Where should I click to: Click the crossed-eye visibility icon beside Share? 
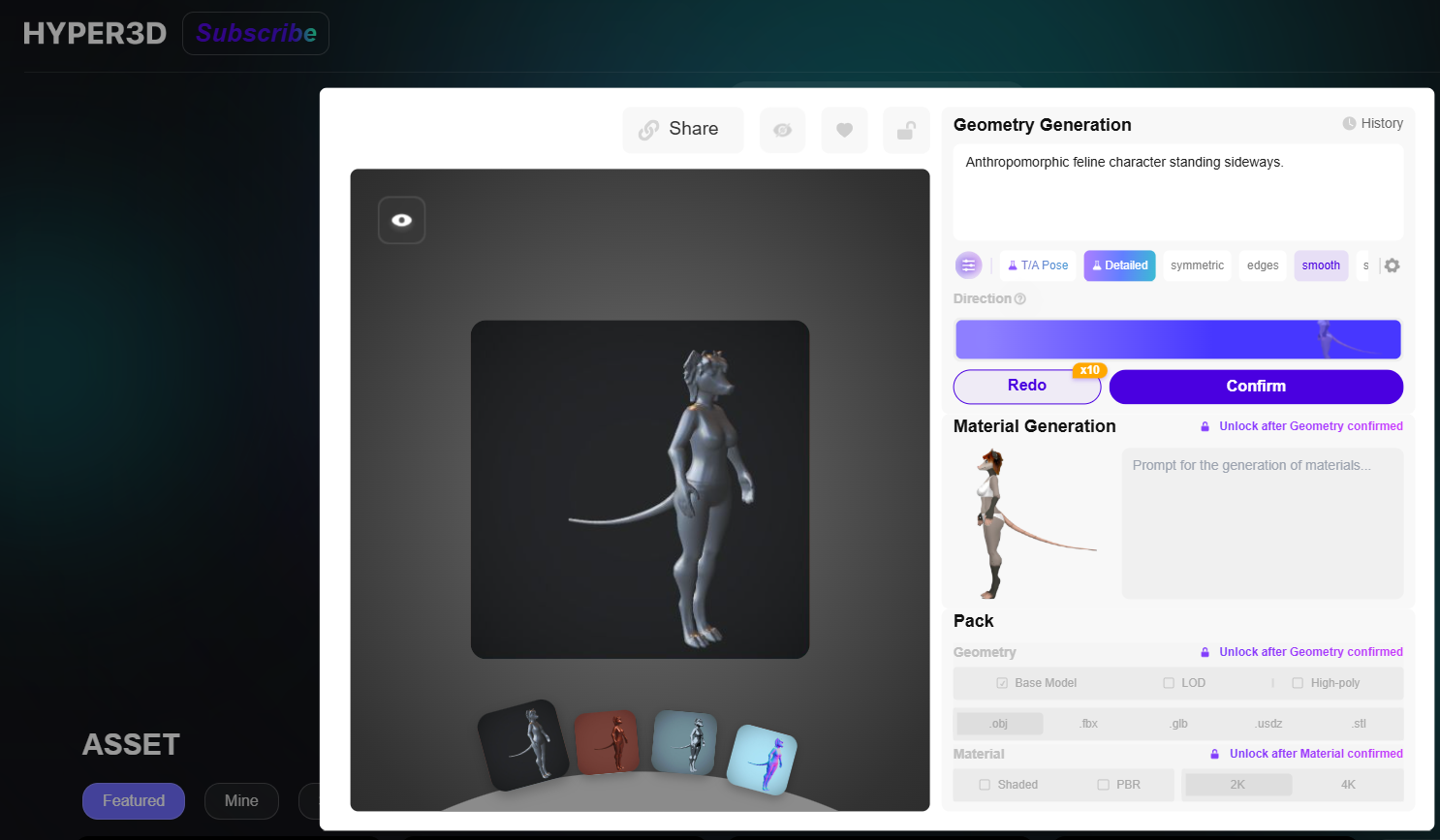coord(782,130)
